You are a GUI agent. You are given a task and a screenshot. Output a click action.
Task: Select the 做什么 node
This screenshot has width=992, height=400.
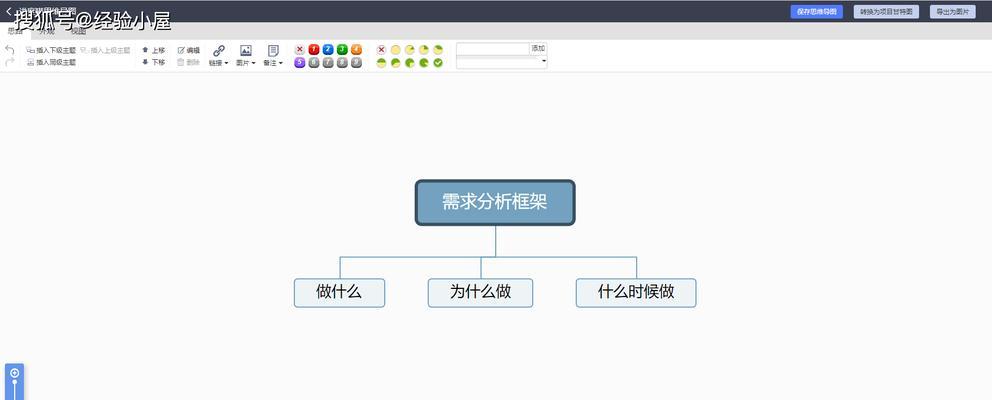tap(339, 292)
